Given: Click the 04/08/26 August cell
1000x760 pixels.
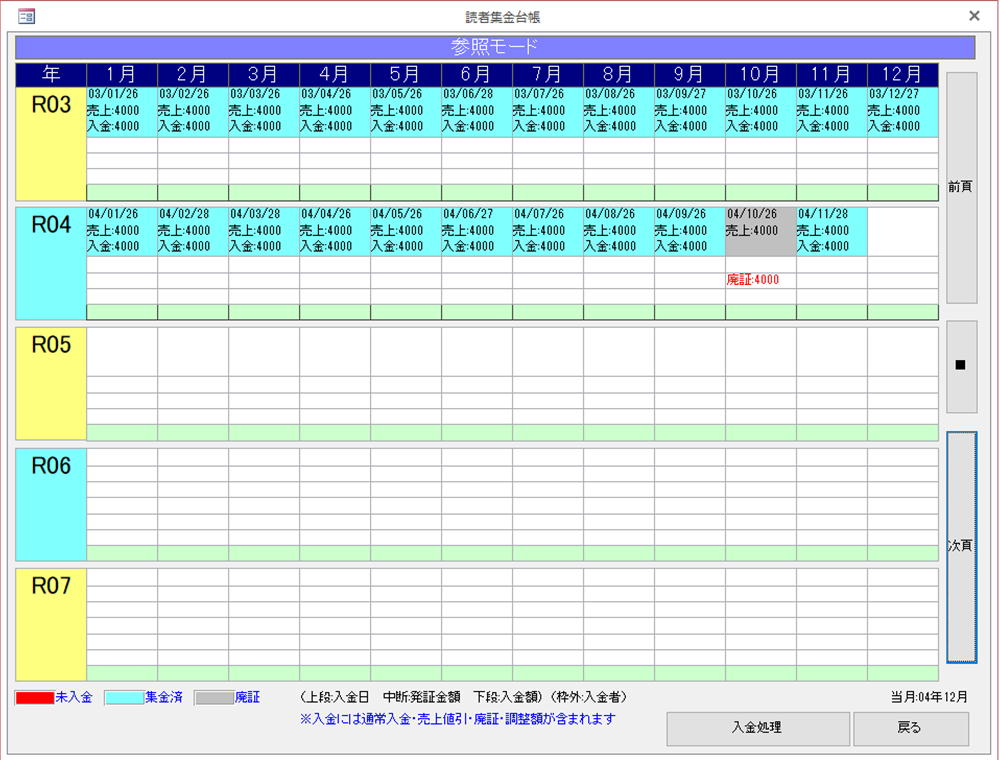Looking at the screenshot, I should coord(619,231).
